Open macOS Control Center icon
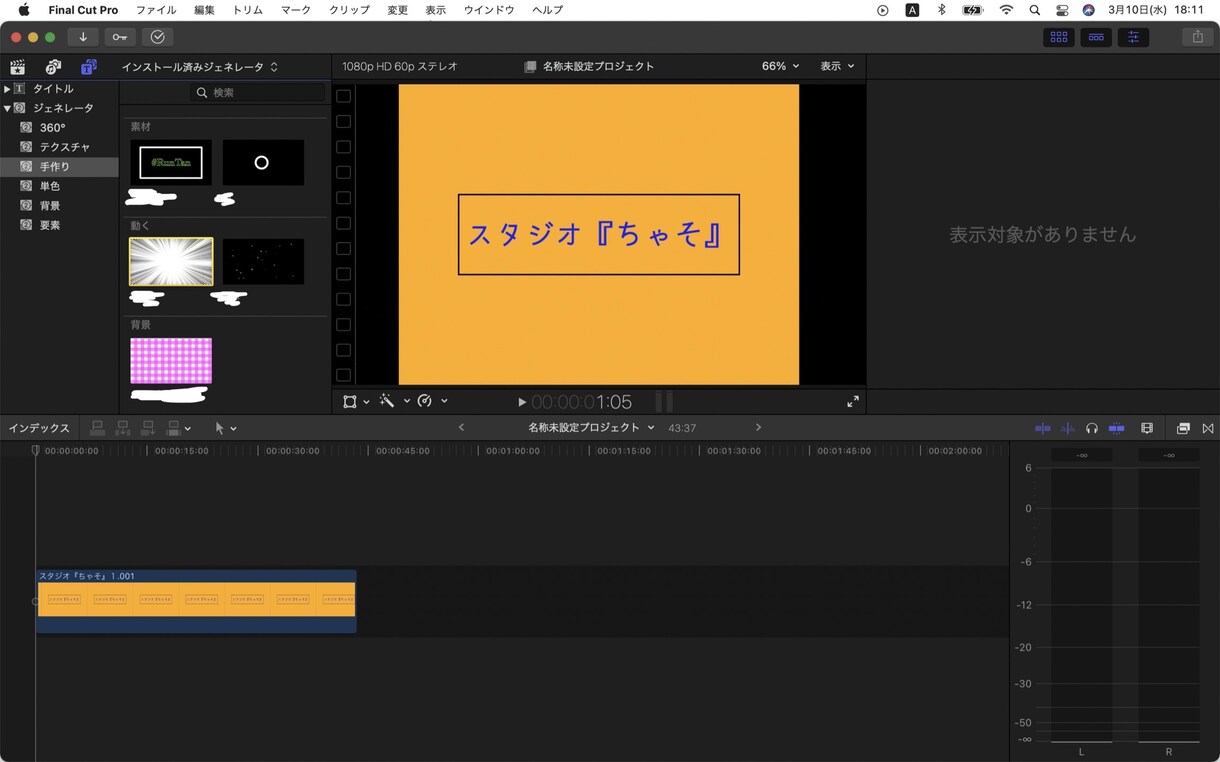1220x762 pixels. pos(1062,10)
